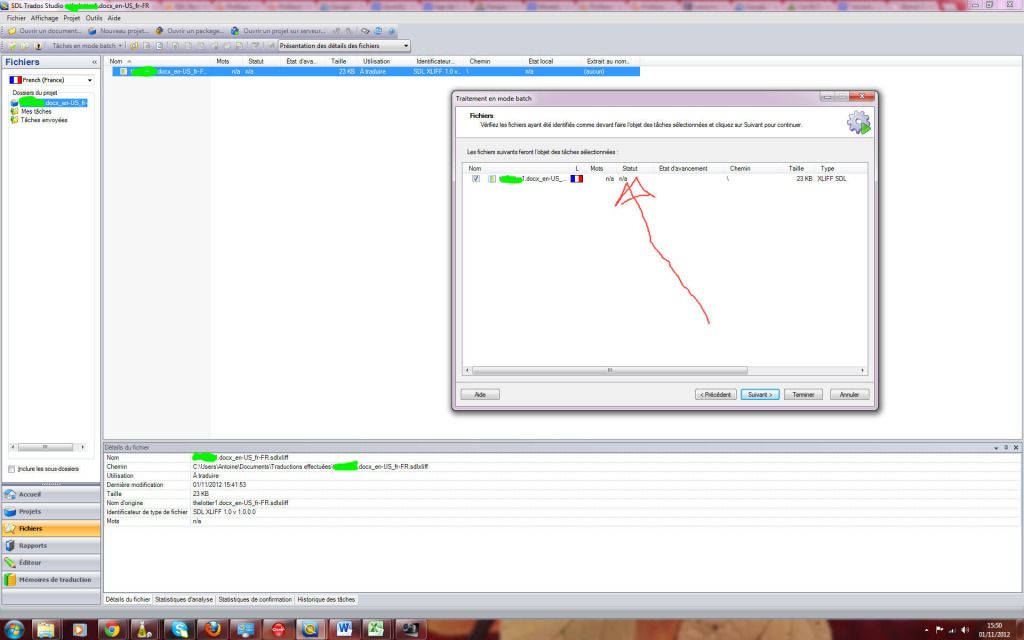Click the Éditeur pencil icon
This screenshot has width=1024, height=640.
(10, 562)
